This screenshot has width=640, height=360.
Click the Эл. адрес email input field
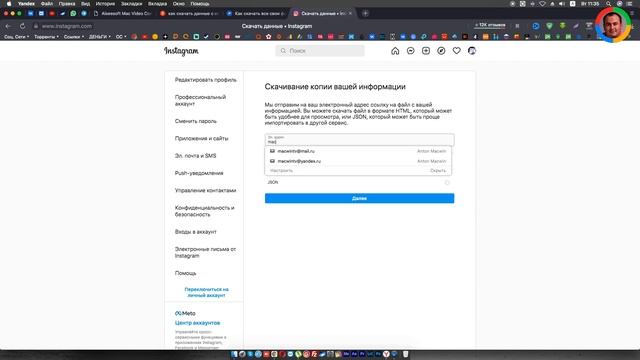(359, 140)
